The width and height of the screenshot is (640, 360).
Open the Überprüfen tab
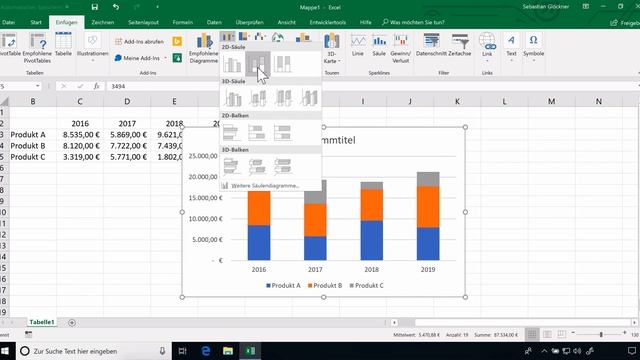click(x=249, y=22)
